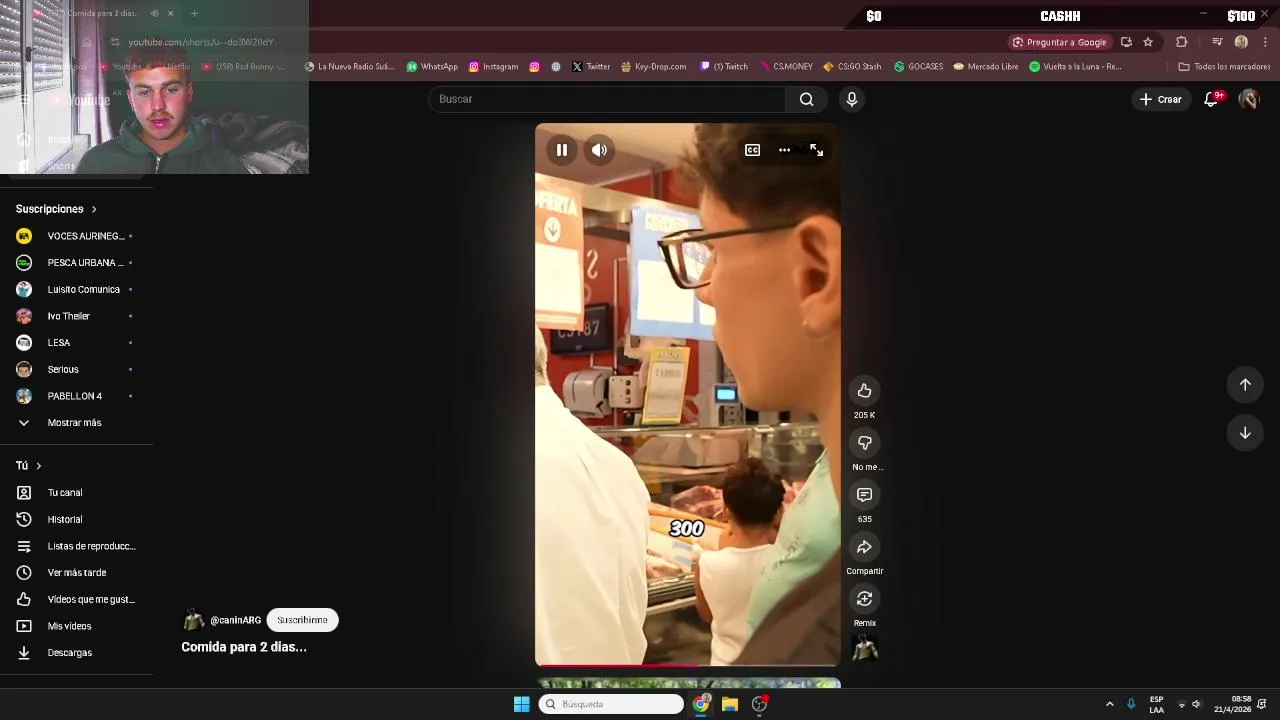Screen dimensions: 1280x720
Task: Open the CS.MONEY bookmark
Action: click(x=785, y=67)
